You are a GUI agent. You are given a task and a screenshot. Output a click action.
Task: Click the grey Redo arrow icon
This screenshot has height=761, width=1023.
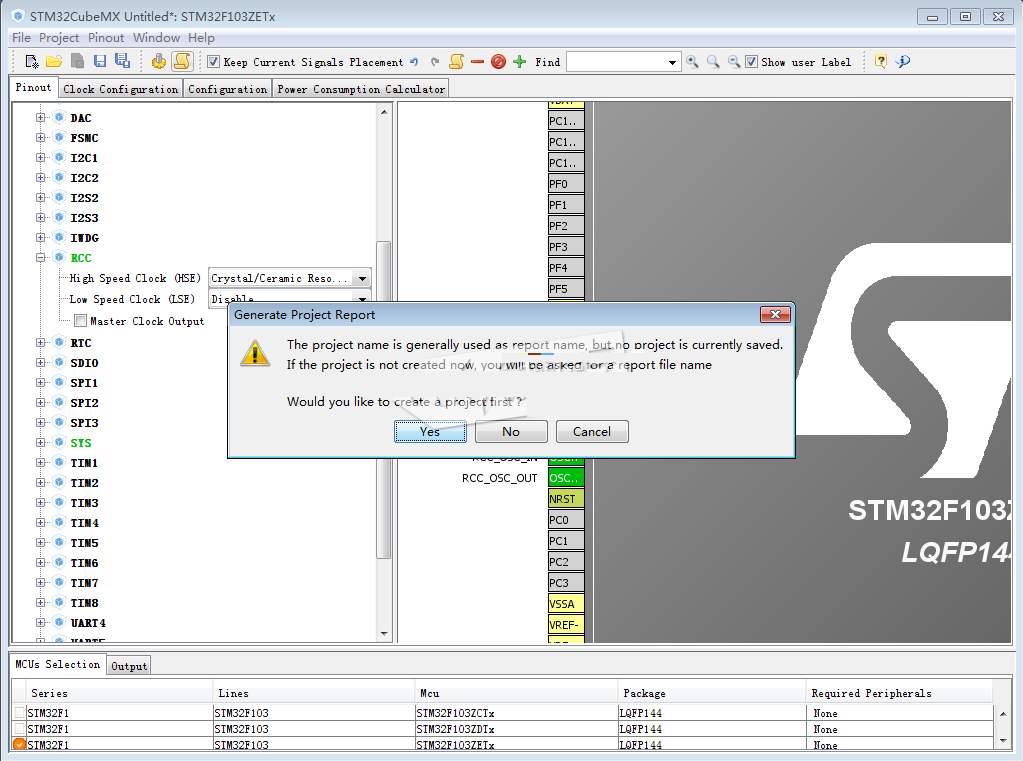click(435, 61)
